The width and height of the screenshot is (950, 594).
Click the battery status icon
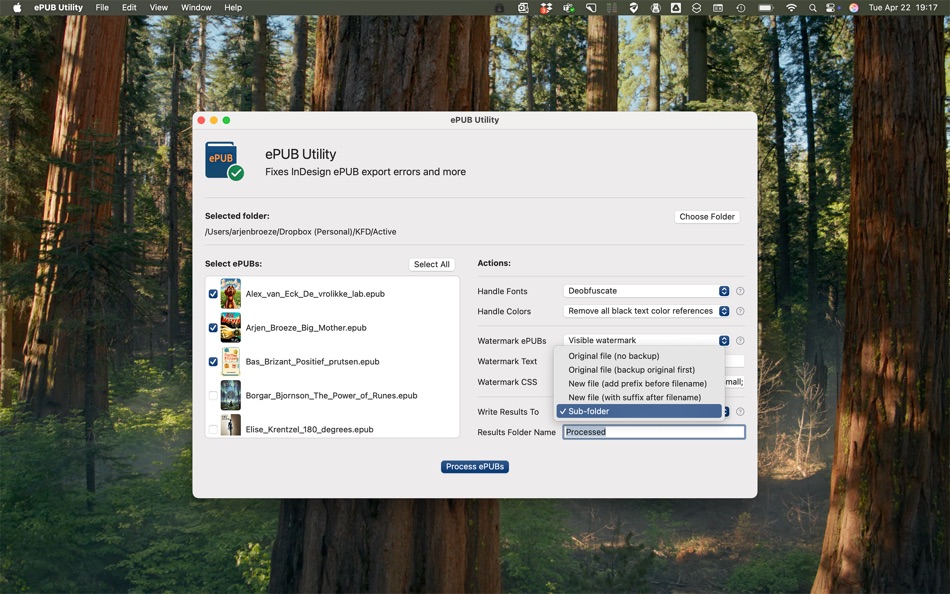point(766,7)
